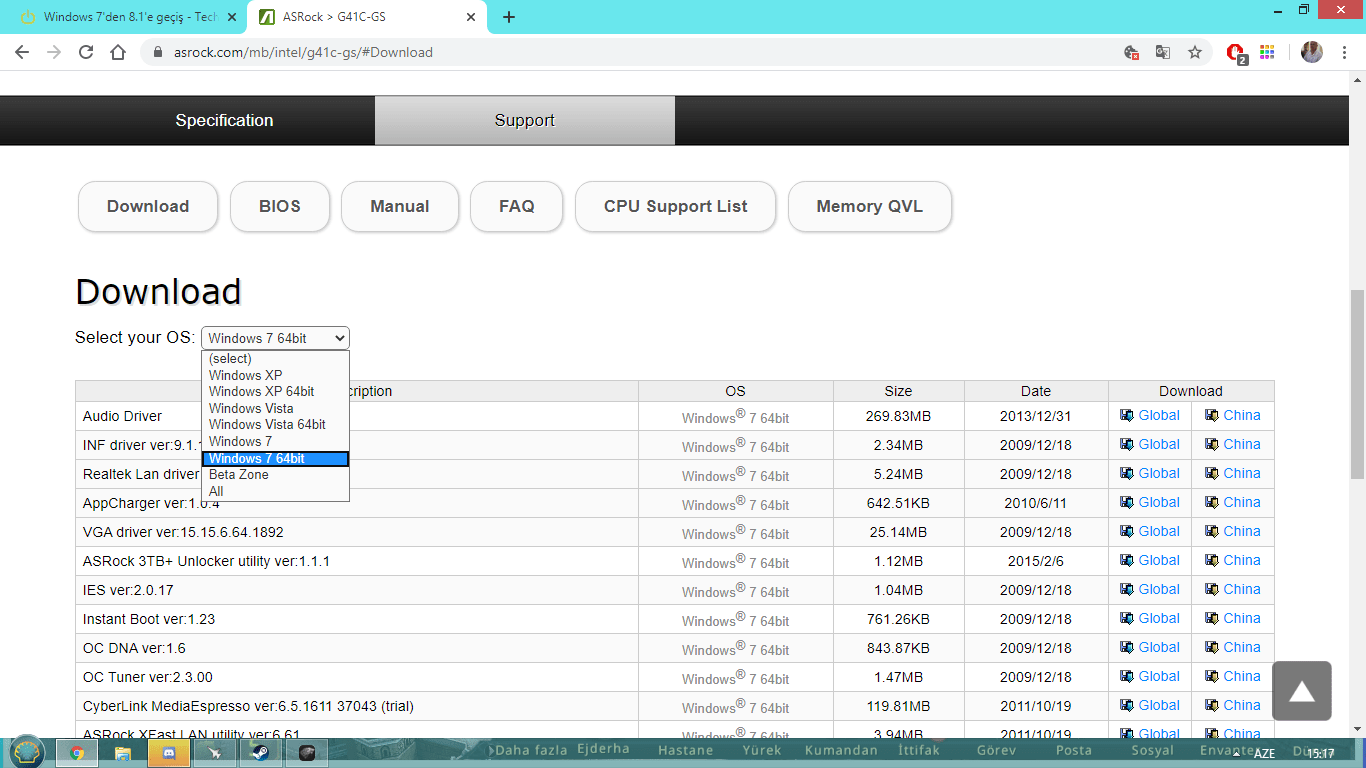Open Steam from the taskbar
Image resolution: width=1366 pixels, height=768 pixels.
click(x=260, y=753)
